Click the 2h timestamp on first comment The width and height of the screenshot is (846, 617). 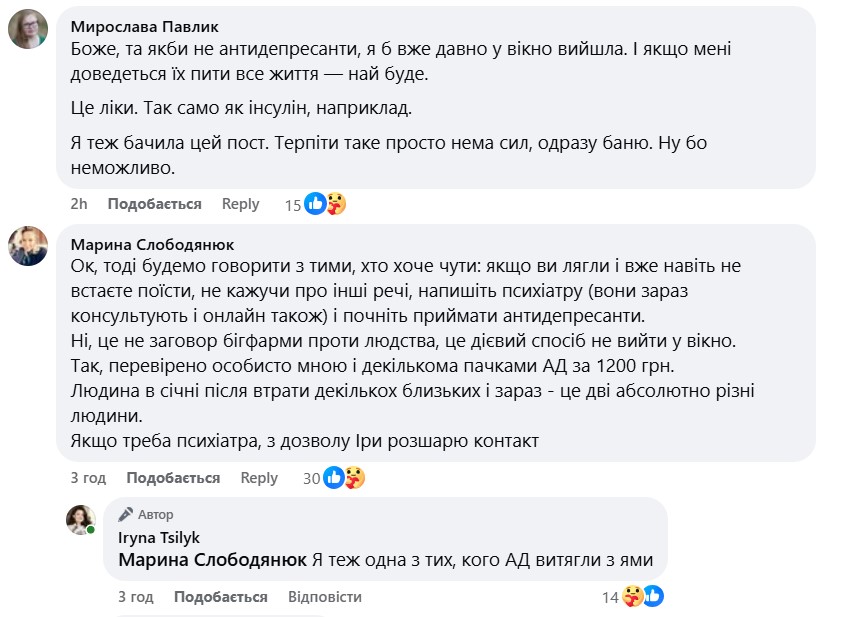click(79, 204)
